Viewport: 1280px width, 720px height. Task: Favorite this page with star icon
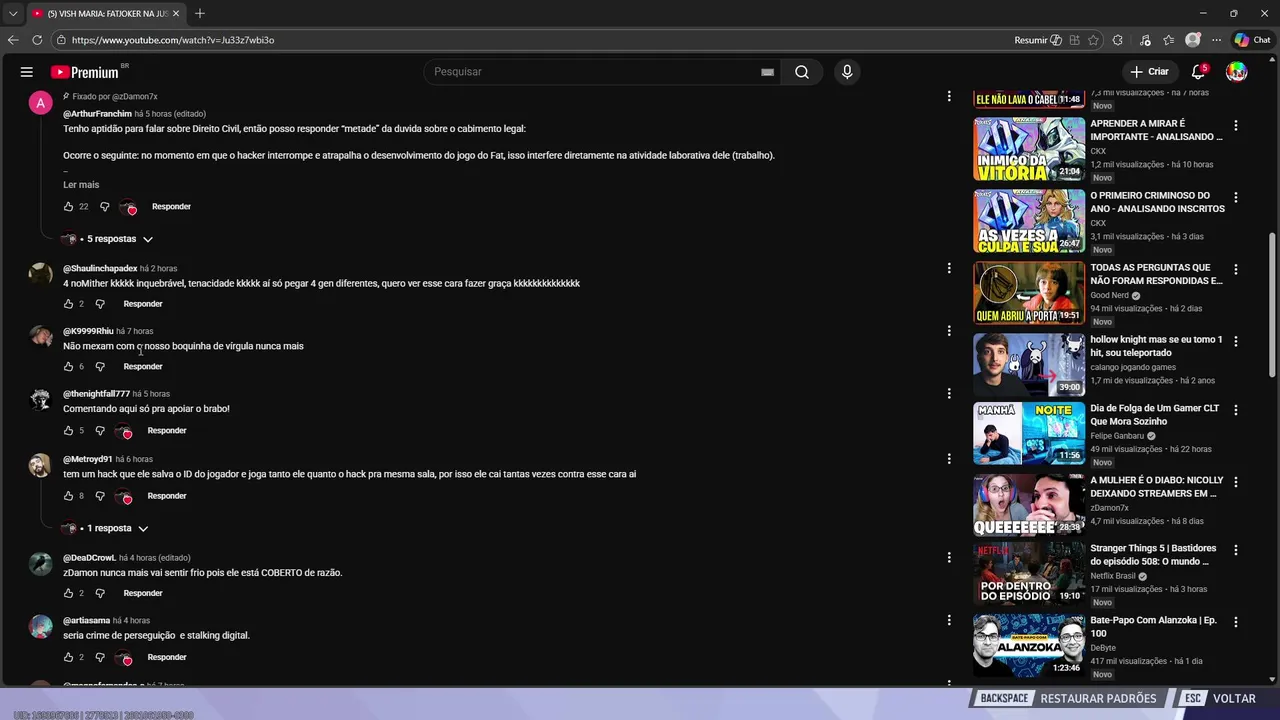[1093, 40]
